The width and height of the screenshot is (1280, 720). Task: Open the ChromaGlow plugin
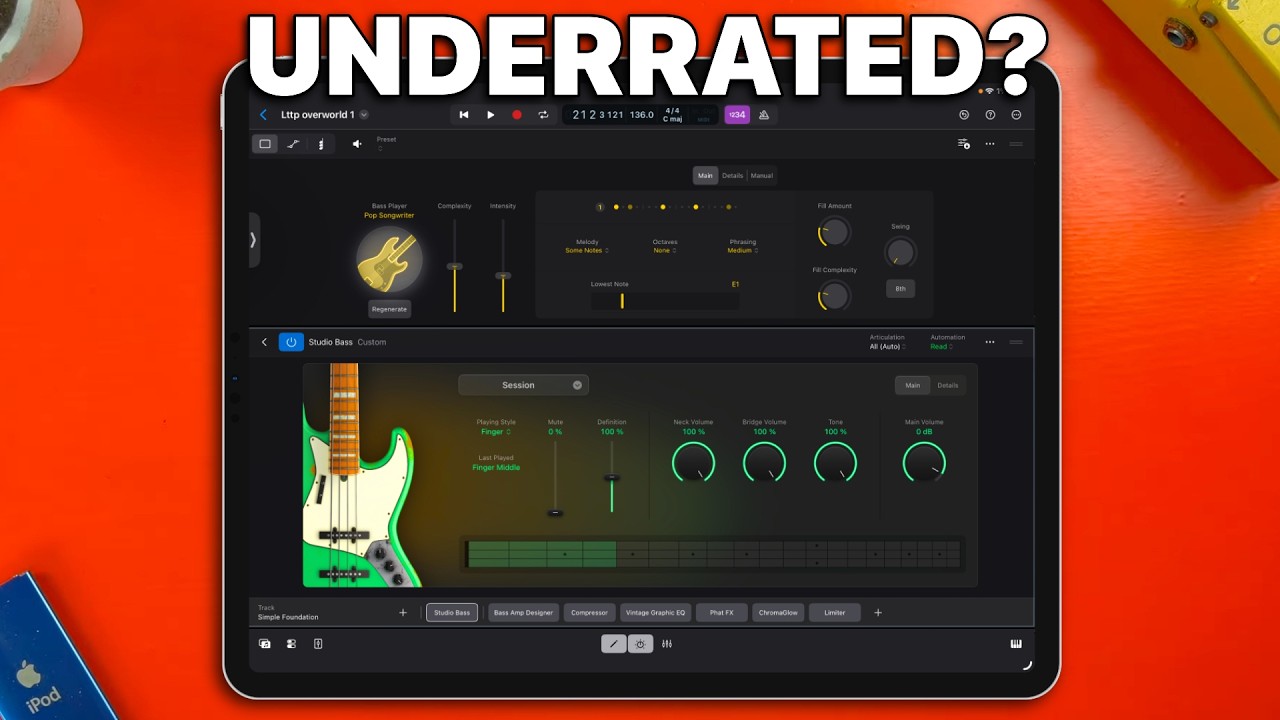click(x=778, y=612)
